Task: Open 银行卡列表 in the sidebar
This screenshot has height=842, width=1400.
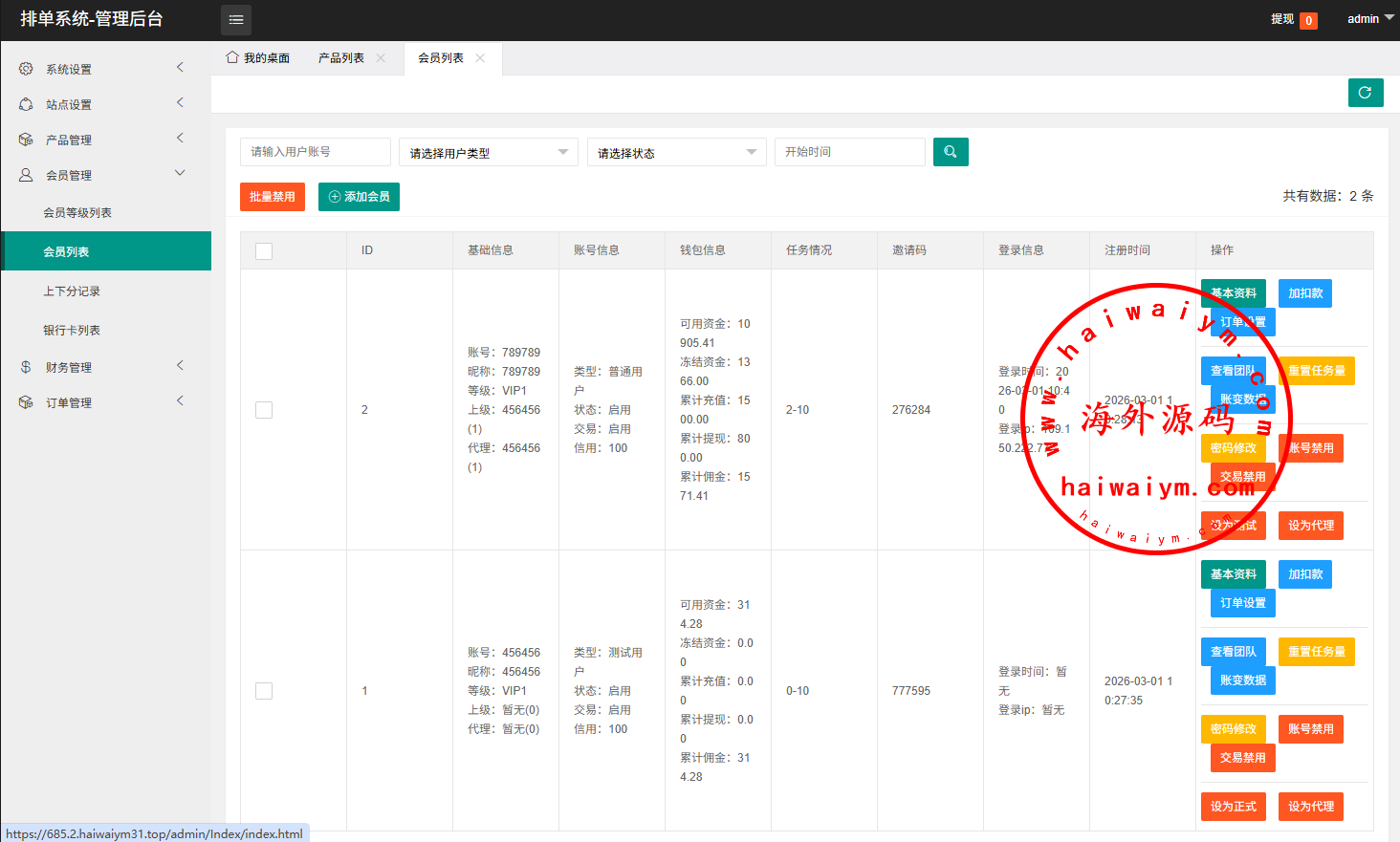Action: pyautogui.click(x=72, y=331)
